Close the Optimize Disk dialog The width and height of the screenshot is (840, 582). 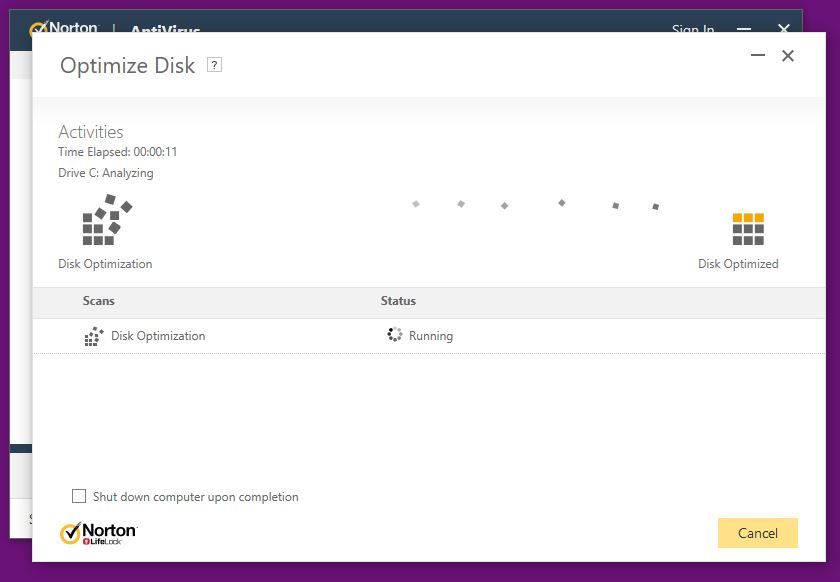(x=788, y=56)
